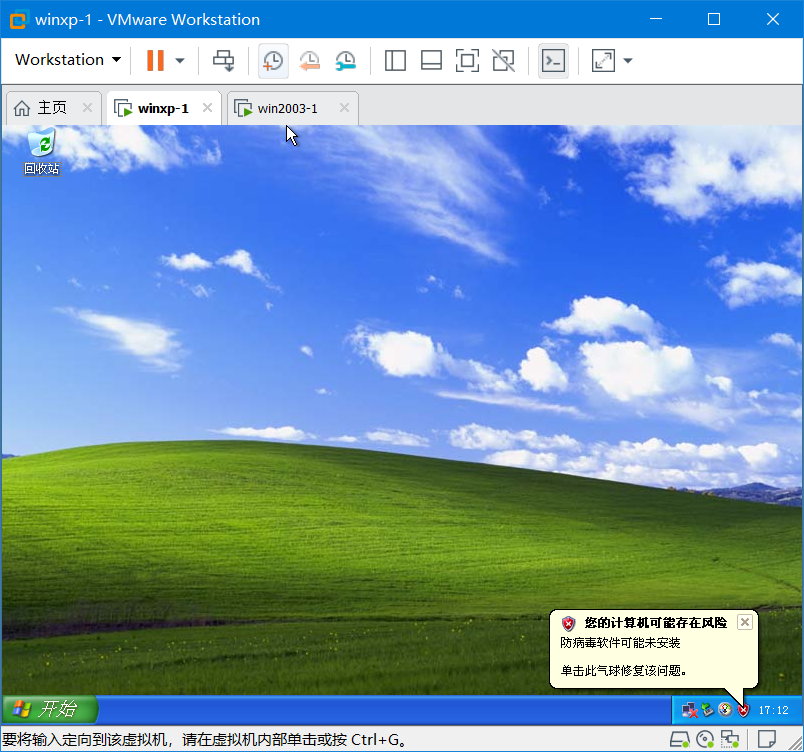Open the XP 开始 Start menu
This screenshot has height=752, width=804.
tap(50, 709)
